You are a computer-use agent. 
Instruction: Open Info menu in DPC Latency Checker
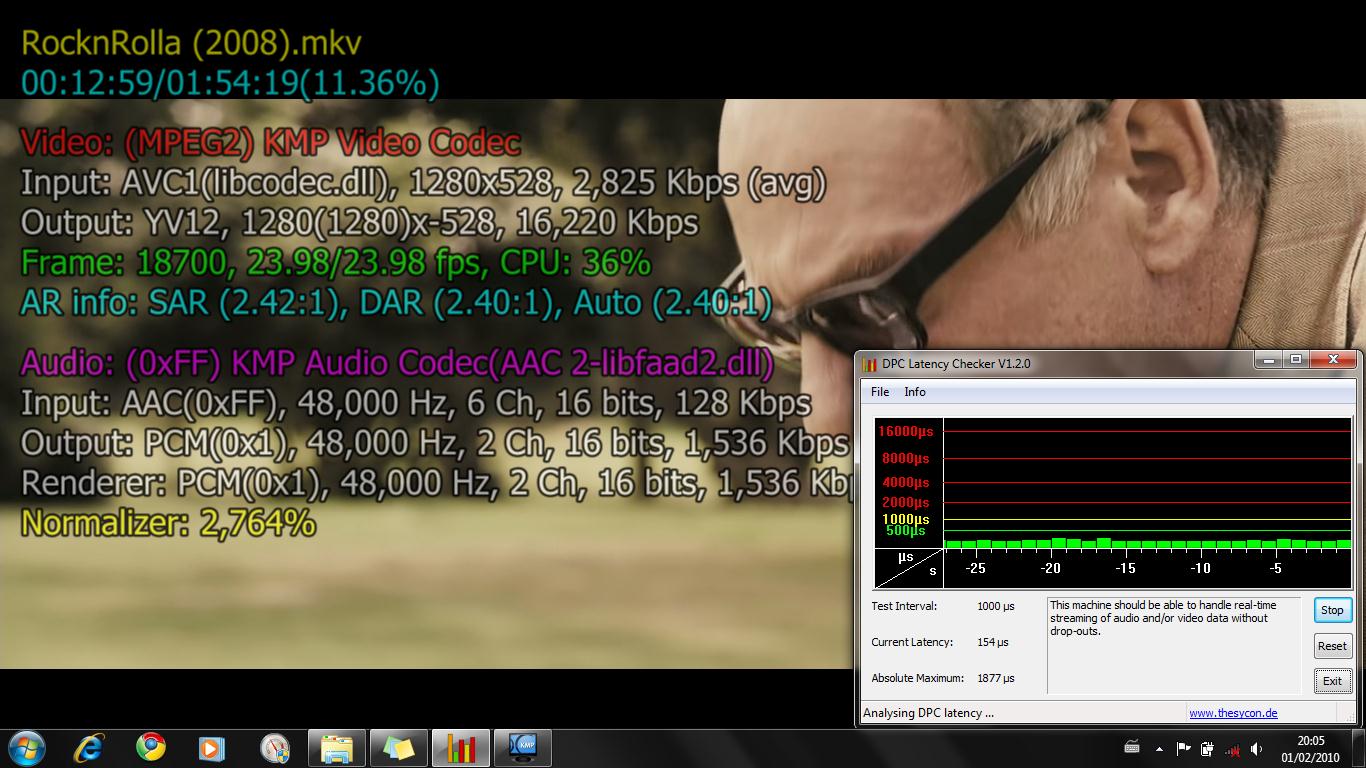[x=915, y=392]
